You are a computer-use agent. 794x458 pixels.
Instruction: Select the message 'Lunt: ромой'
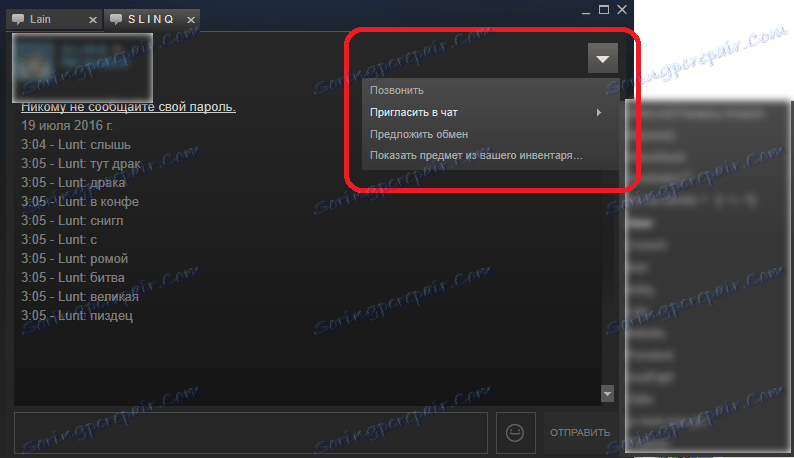(74, 259)
